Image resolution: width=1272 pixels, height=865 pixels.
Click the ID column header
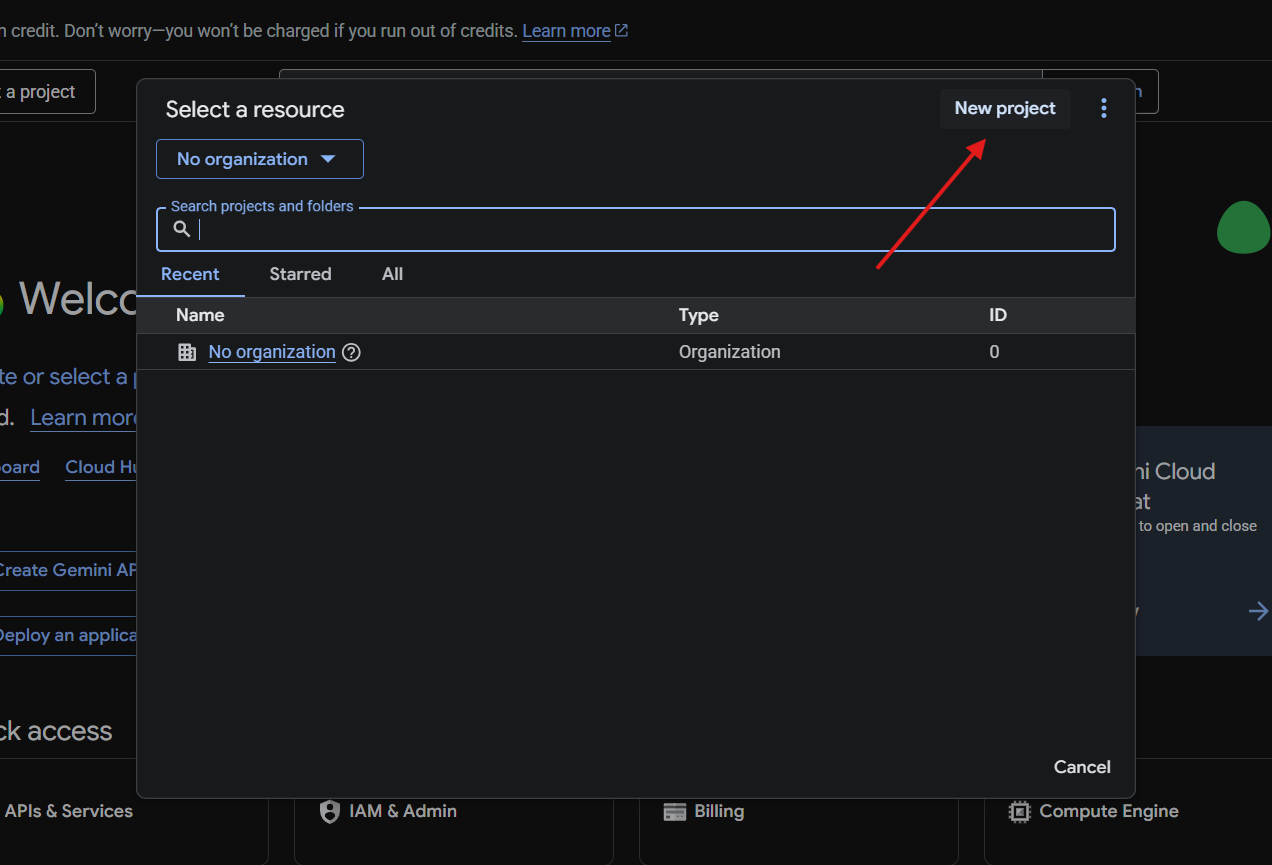[998, 315]
